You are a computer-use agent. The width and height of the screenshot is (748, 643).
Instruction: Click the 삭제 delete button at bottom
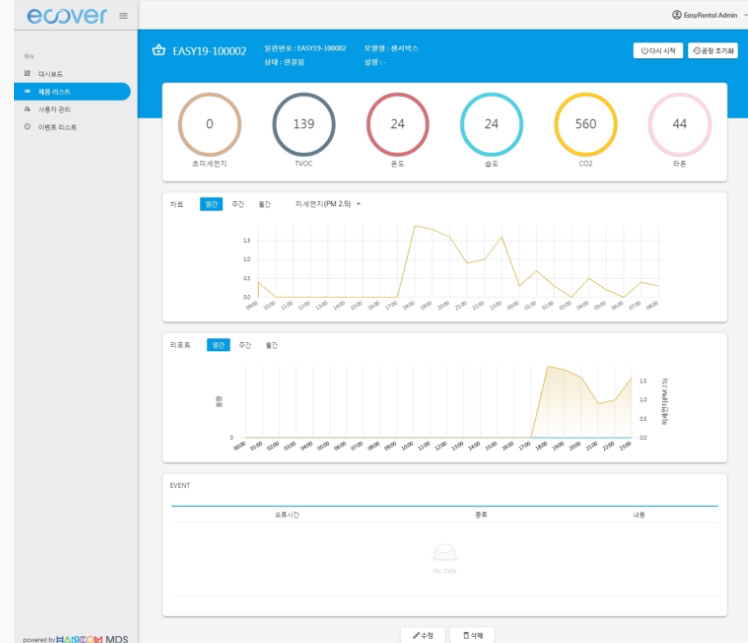[x=471, y=634]
